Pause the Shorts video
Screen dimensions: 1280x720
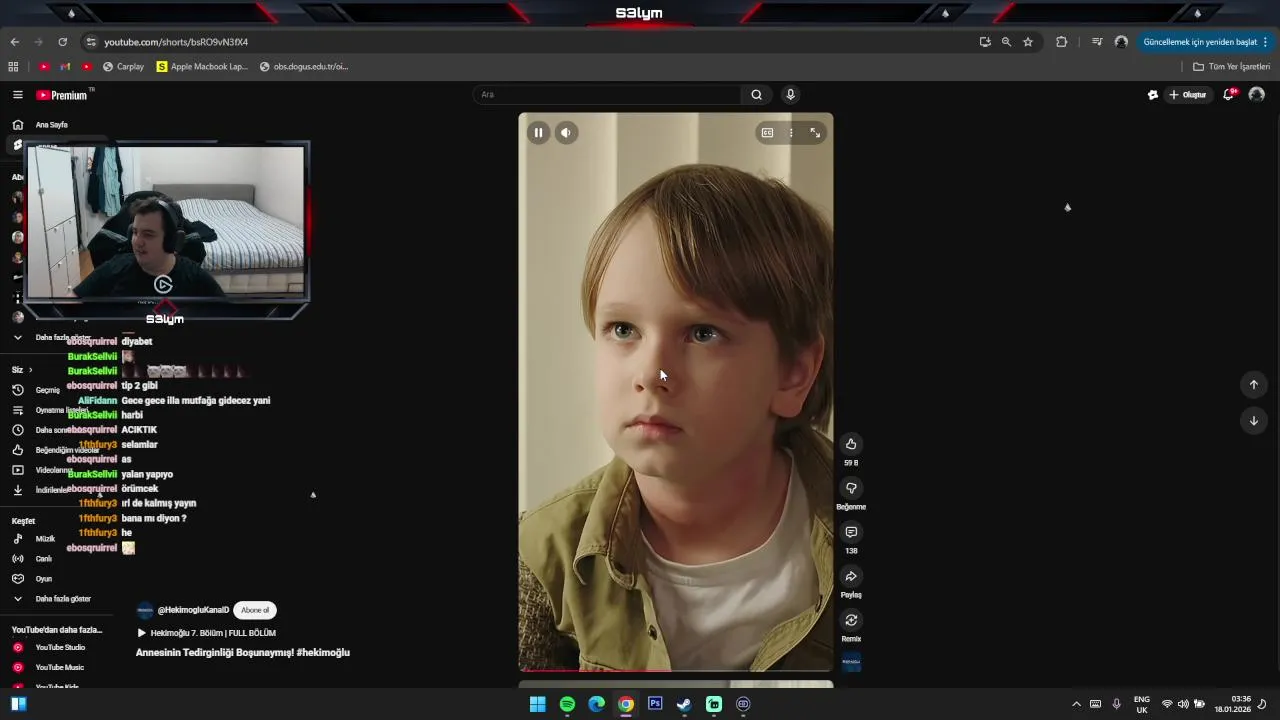click(x=538, y=132)
